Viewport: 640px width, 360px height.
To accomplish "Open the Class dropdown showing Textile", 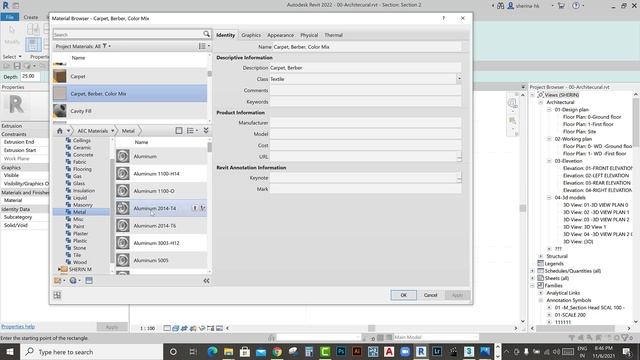I will [459, 79].
